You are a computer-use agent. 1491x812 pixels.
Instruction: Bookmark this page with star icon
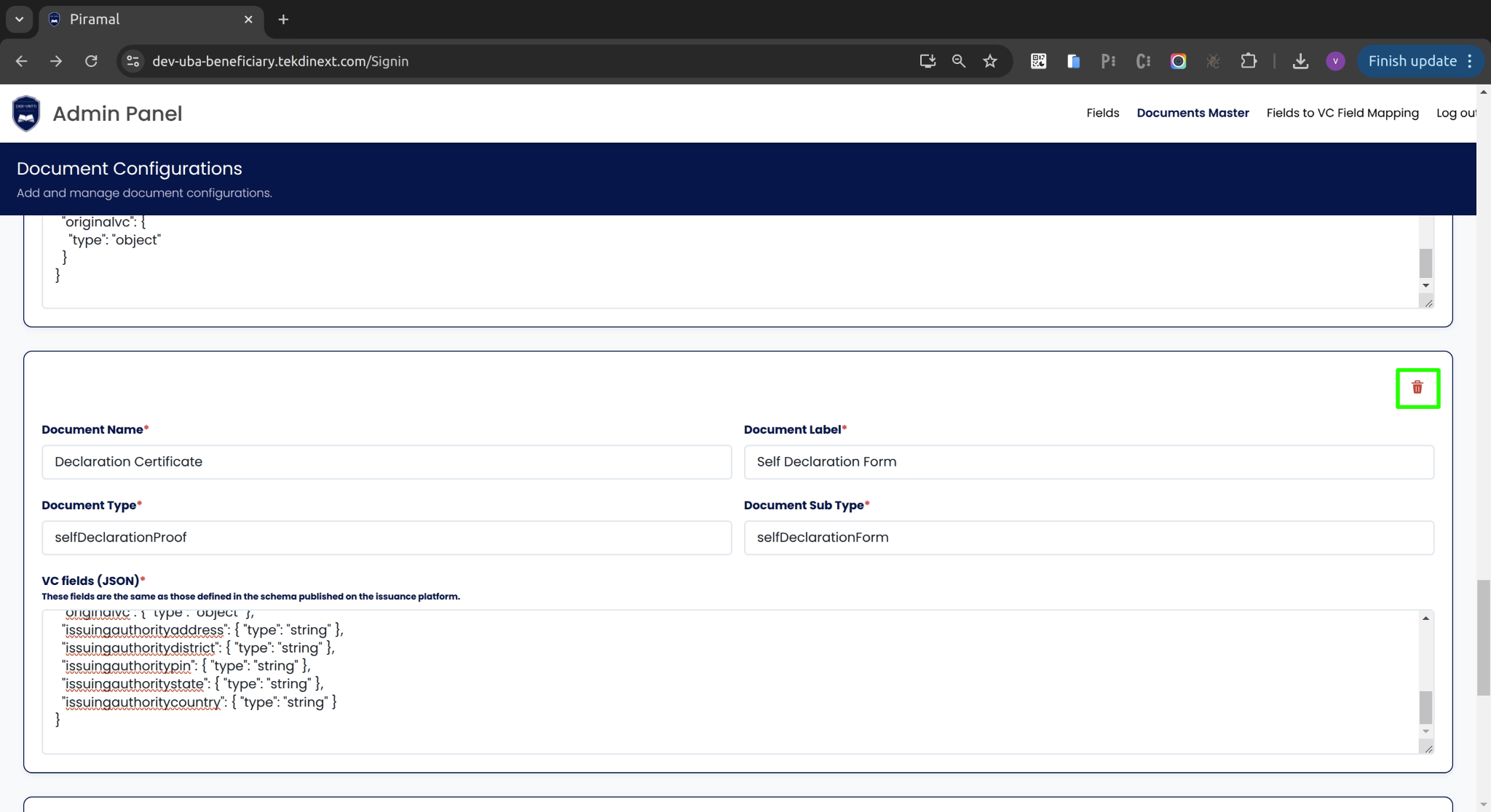989,61
